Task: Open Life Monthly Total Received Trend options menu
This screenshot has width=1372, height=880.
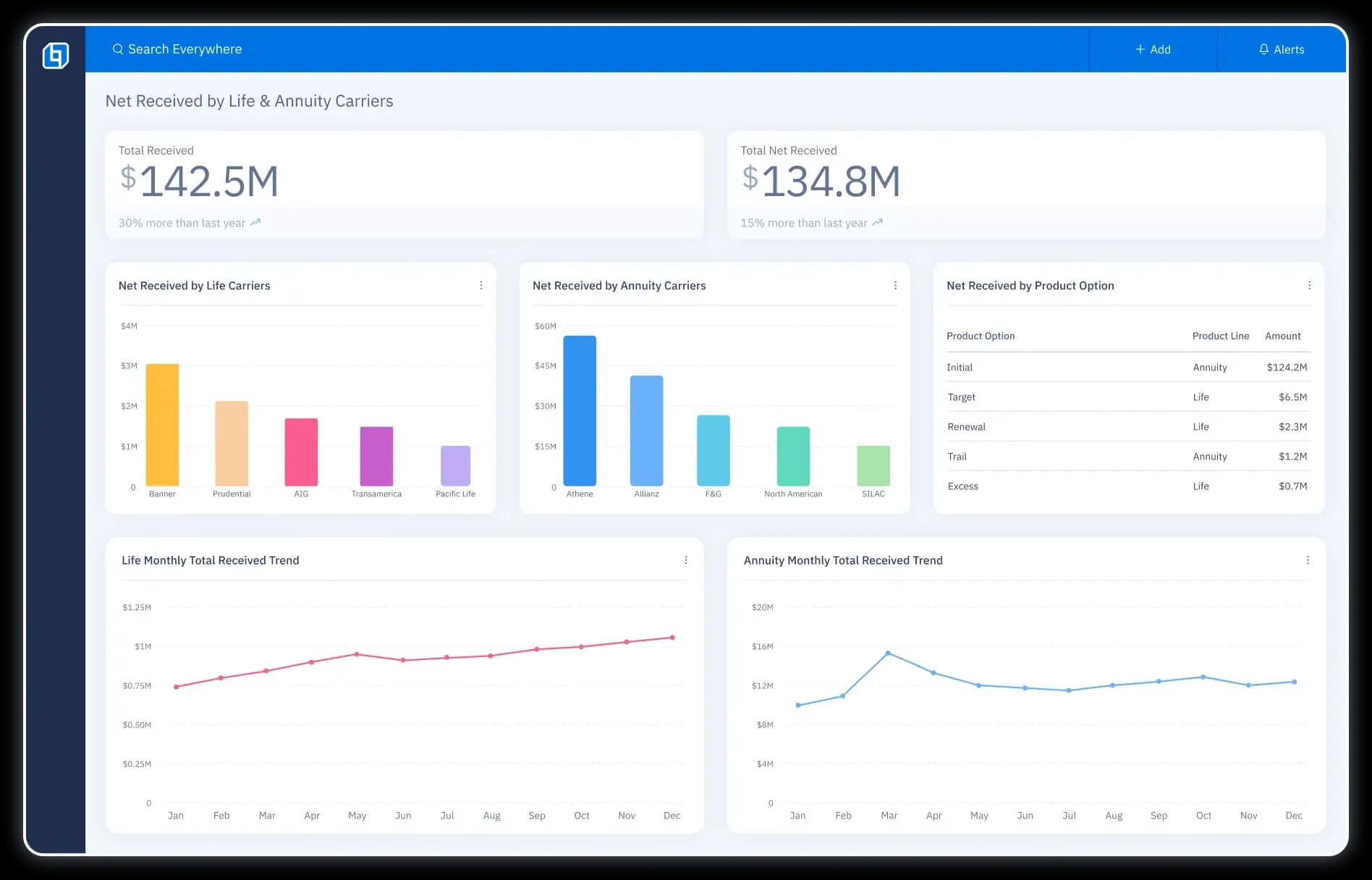Action: [686, 560]
